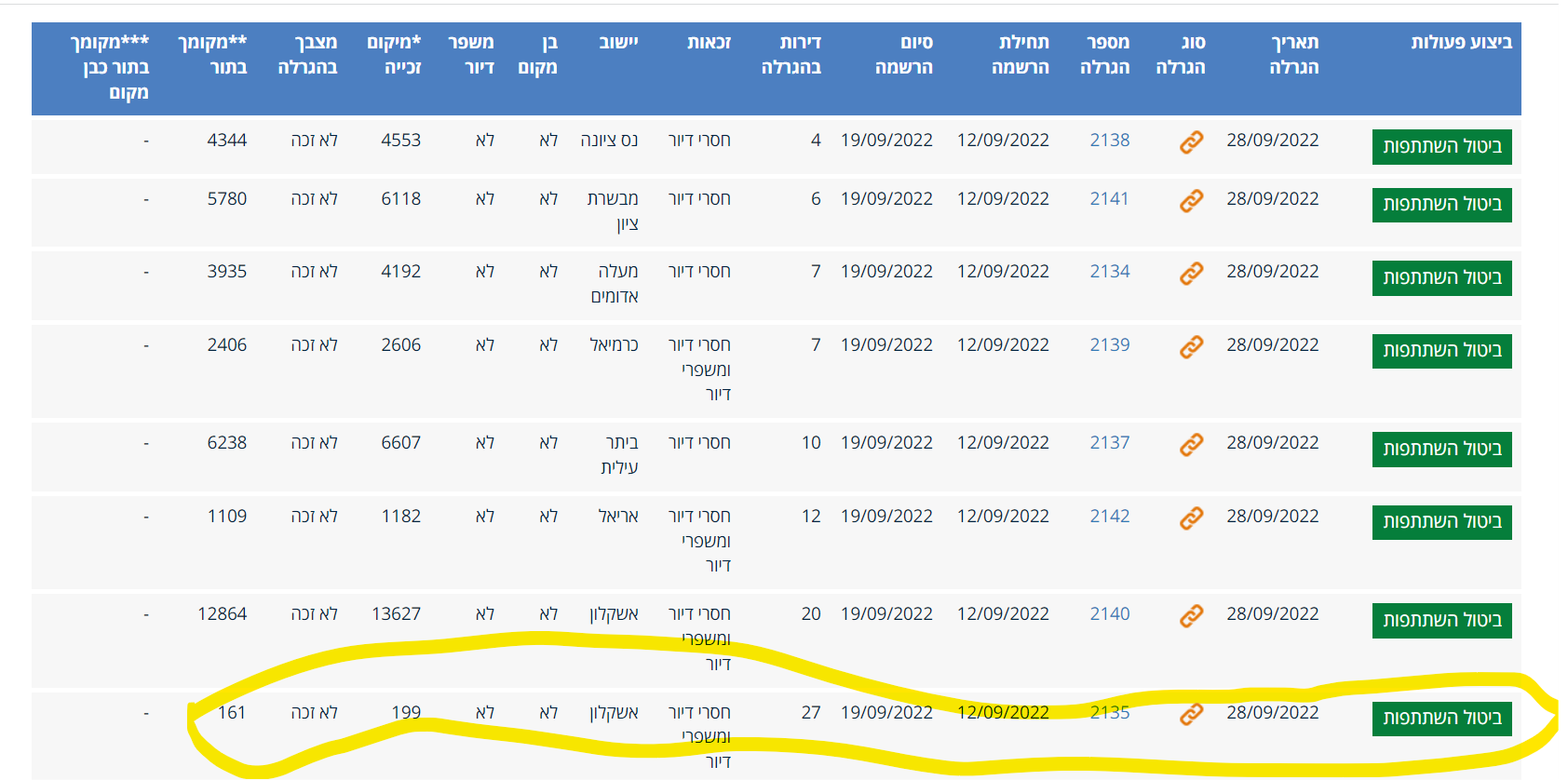This screenshot has height=780, width=1568.
Task: Cancel participation for the נס ציונה lottery
Action: 1441,147
